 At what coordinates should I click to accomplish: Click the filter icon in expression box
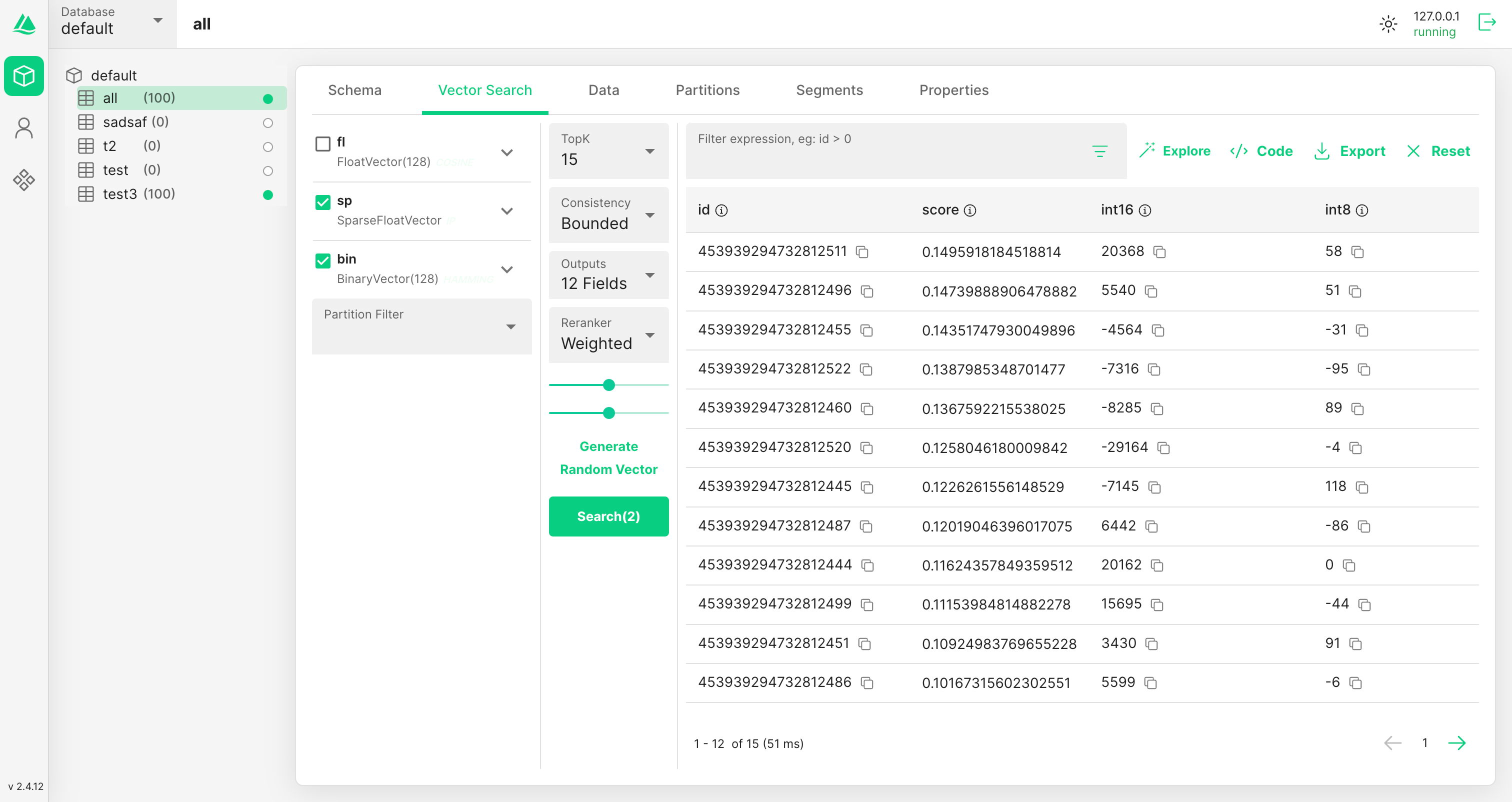(x=1100, y=151)
